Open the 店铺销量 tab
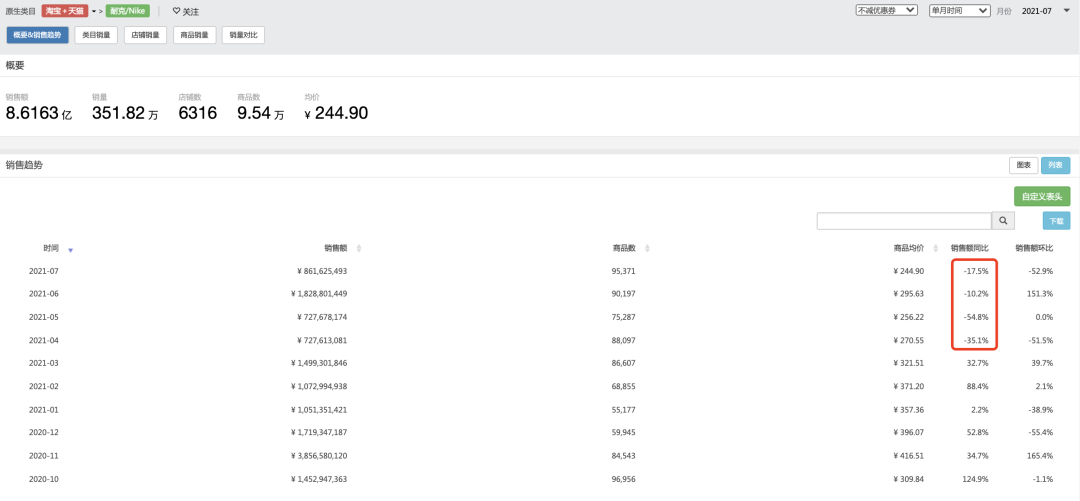This screenshot has width=1080, height=501. click(145, 35)
